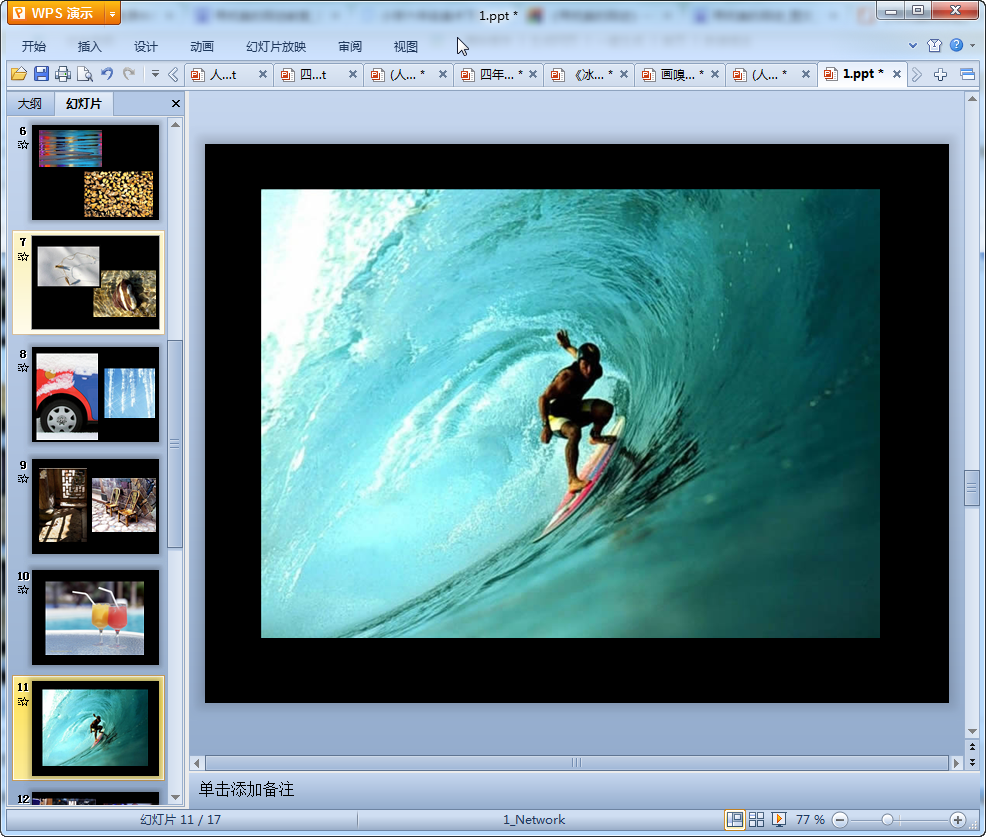Select slide 7 thumbnail with shell image
This screenshot has width=986, height=837.
tap(96, 283)
